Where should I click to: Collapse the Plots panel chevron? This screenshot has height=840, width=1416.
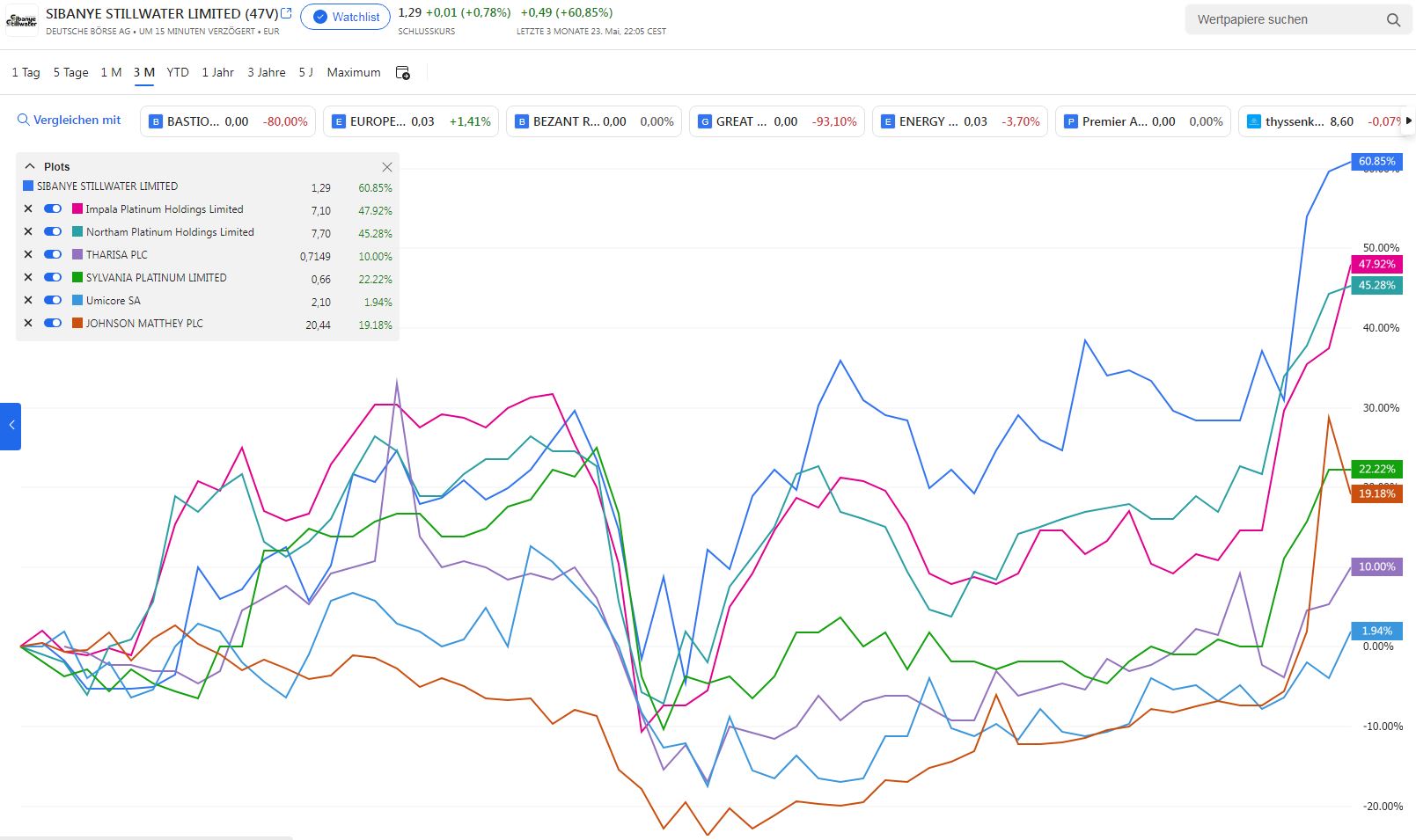pos(30,166)
